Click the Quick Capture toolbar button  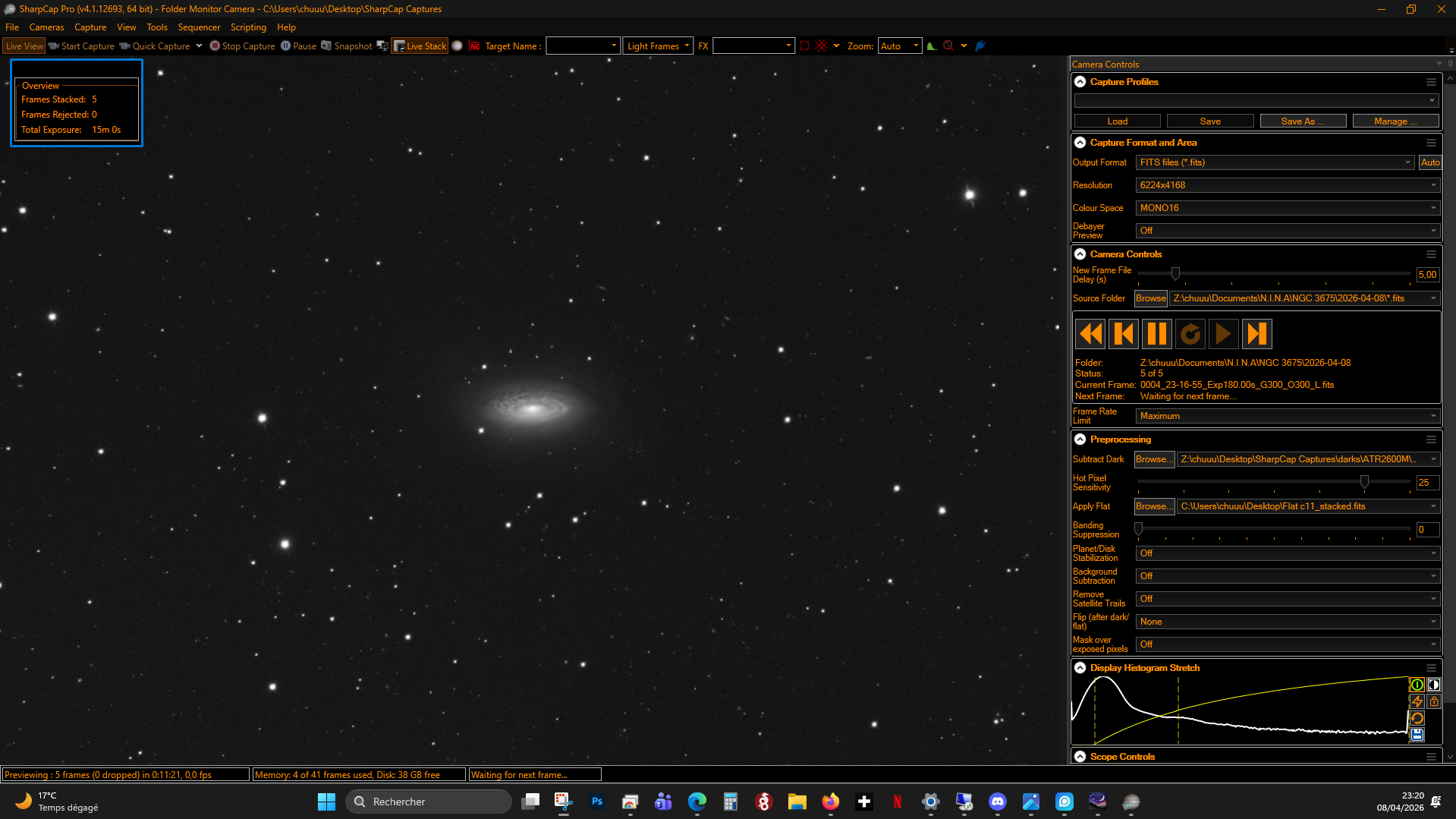[x=155, y=46]
